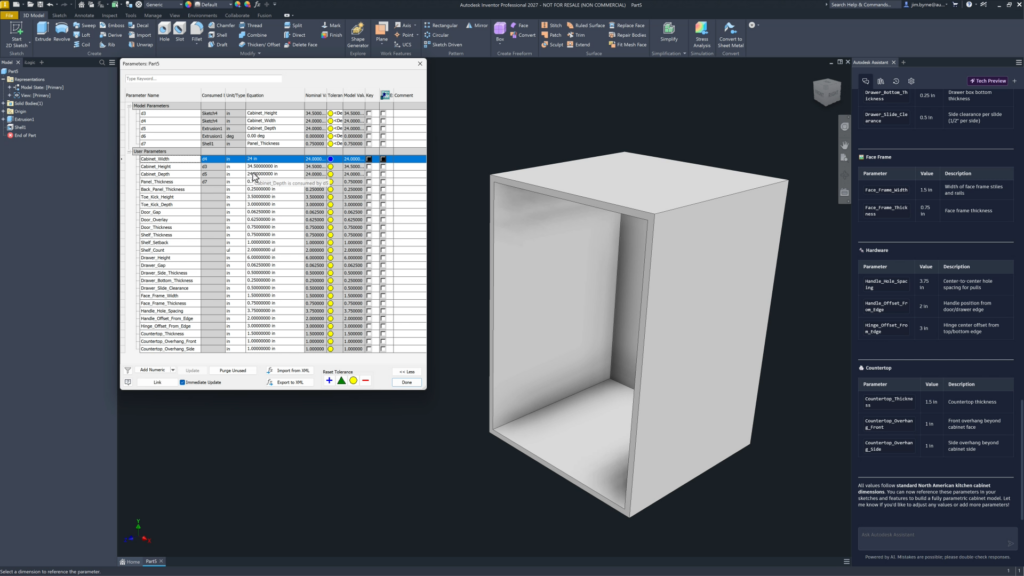Open the Shell tool
Screen dimensions: 1024x576
[217, 35]
